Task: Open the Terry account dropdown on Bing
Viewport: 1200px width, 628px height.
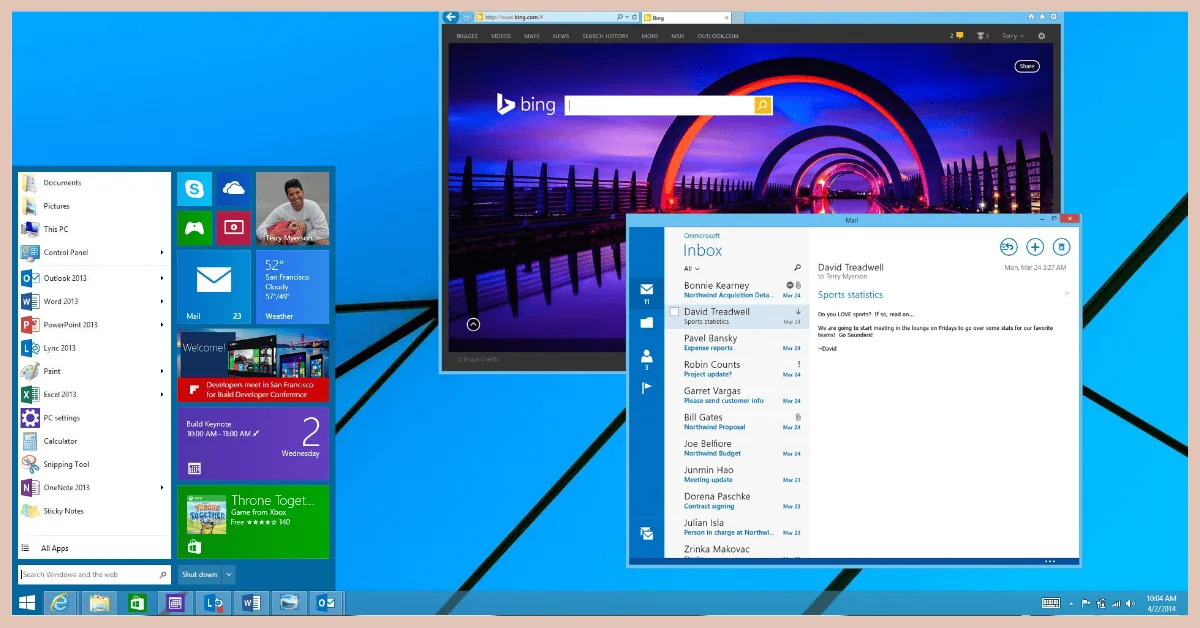Action: tap(1013, 36)
